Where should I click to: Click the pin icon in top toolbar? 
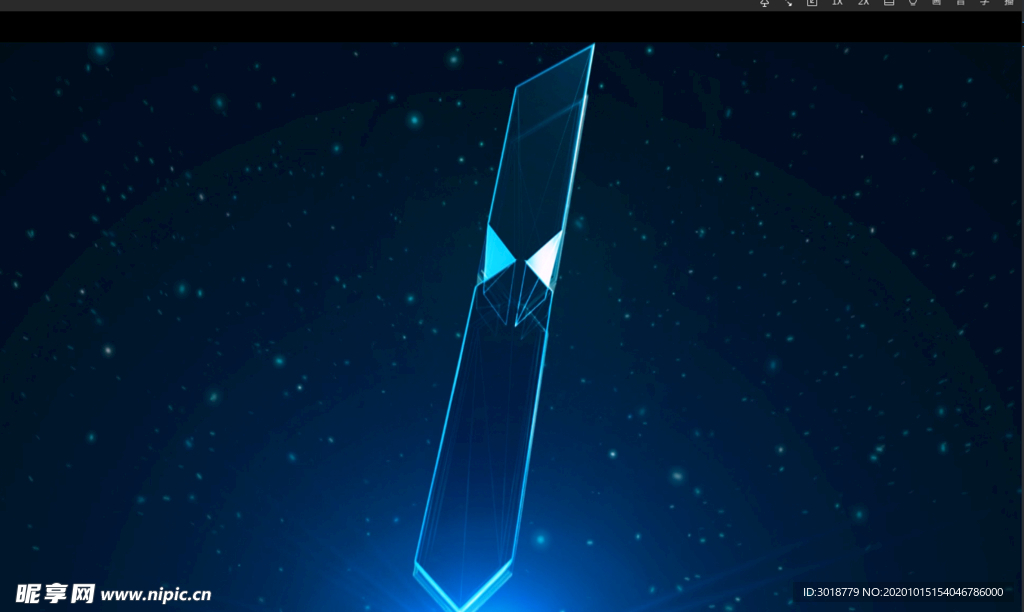(x=764, y=3)
